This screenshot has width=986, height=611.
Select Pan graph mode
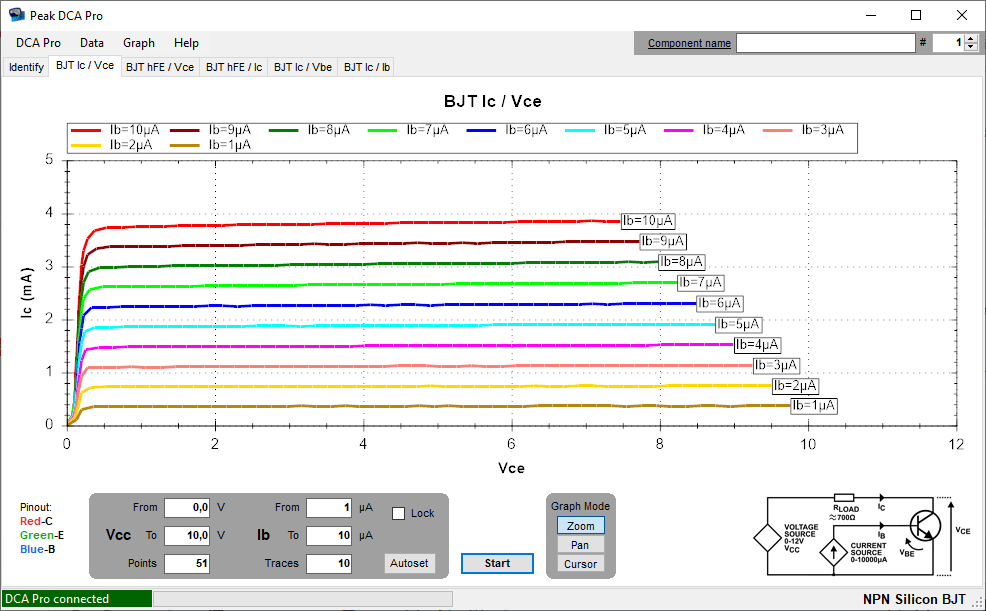click(x=580, y=545)
